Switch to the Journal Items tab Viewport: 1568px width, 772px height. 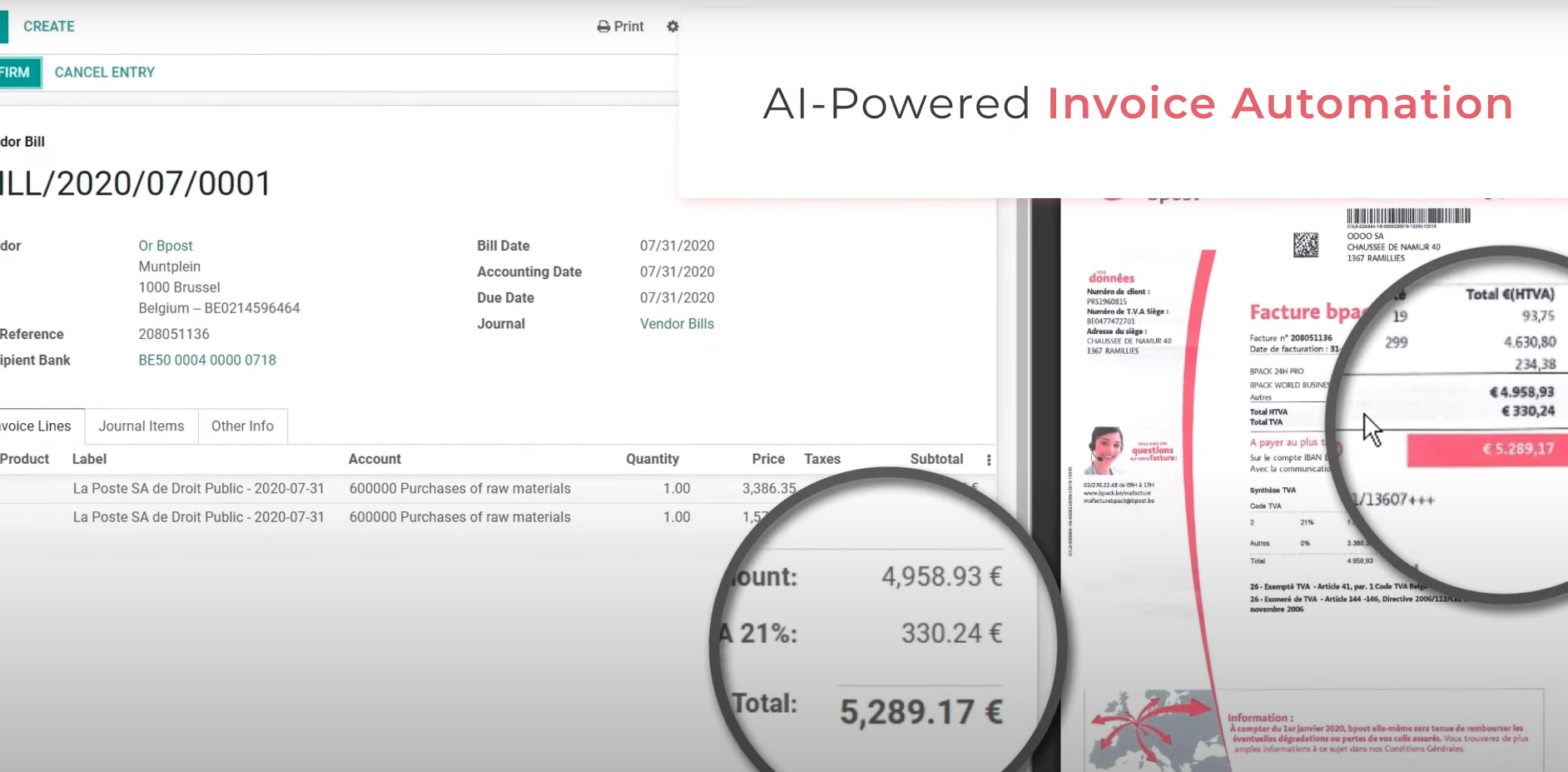141,426
